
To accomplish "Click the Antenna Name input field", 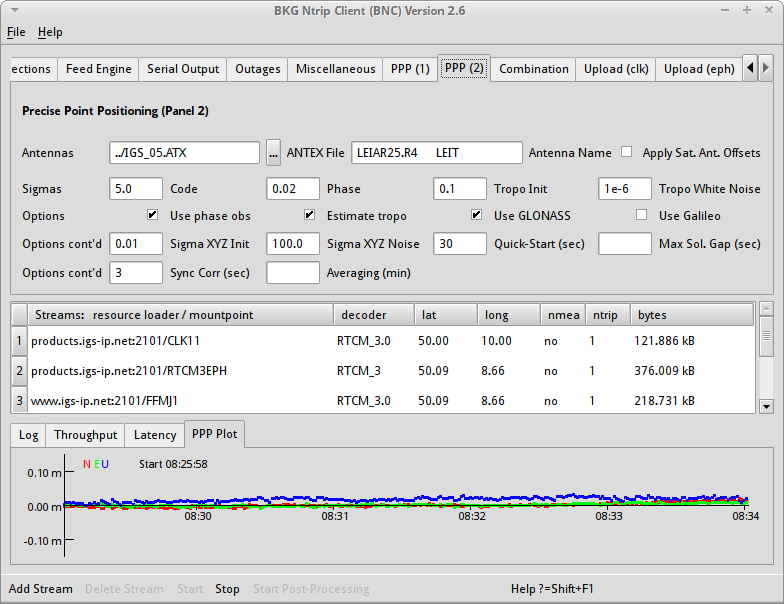I will click(x=437, y=153).
